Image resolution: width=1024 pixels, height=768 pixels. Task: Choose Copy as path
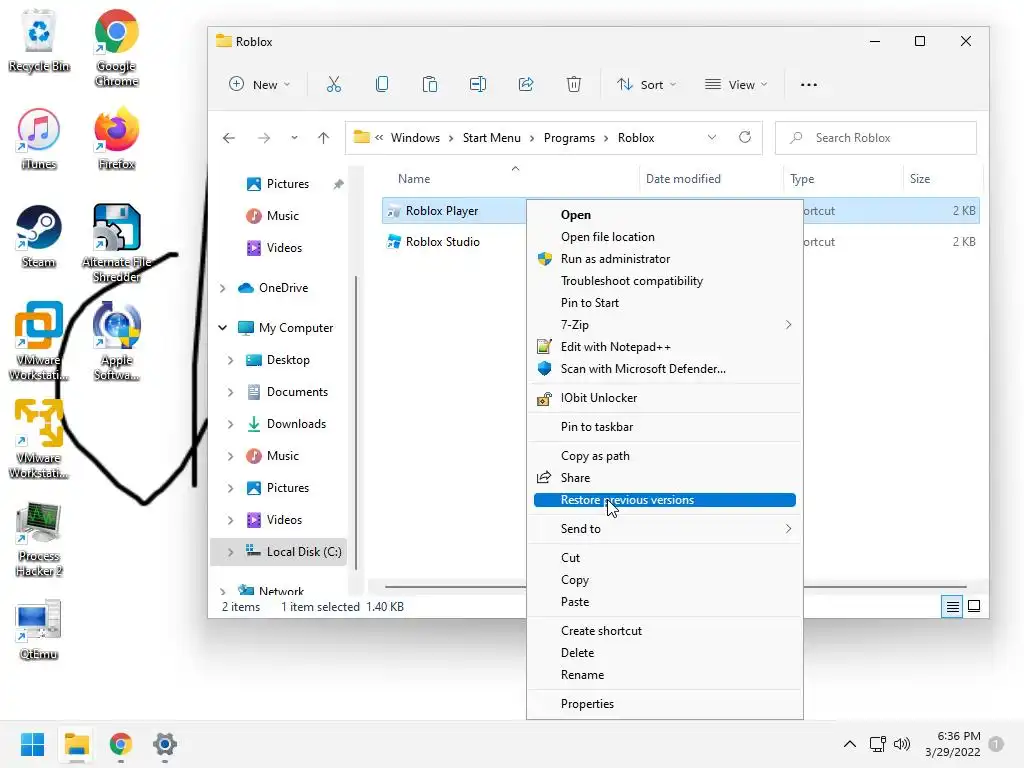pos(665,456)
